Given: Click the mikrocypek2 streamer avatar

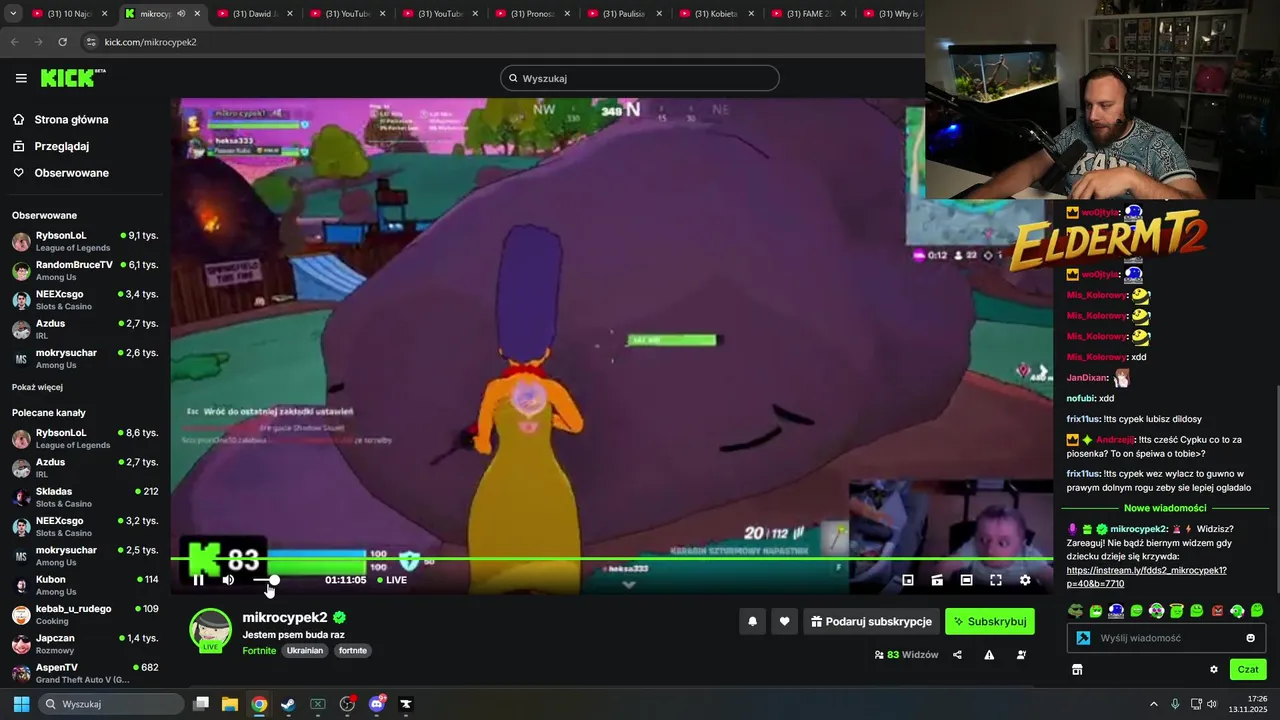Looking at the screenshot, I should tap(211, 629).
